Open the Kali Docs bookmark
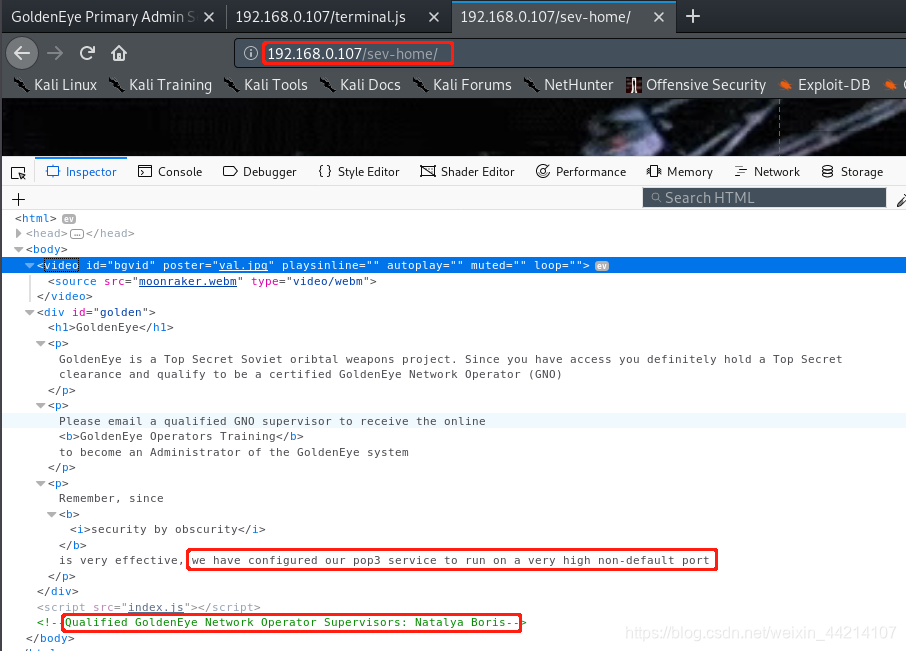 361,85
